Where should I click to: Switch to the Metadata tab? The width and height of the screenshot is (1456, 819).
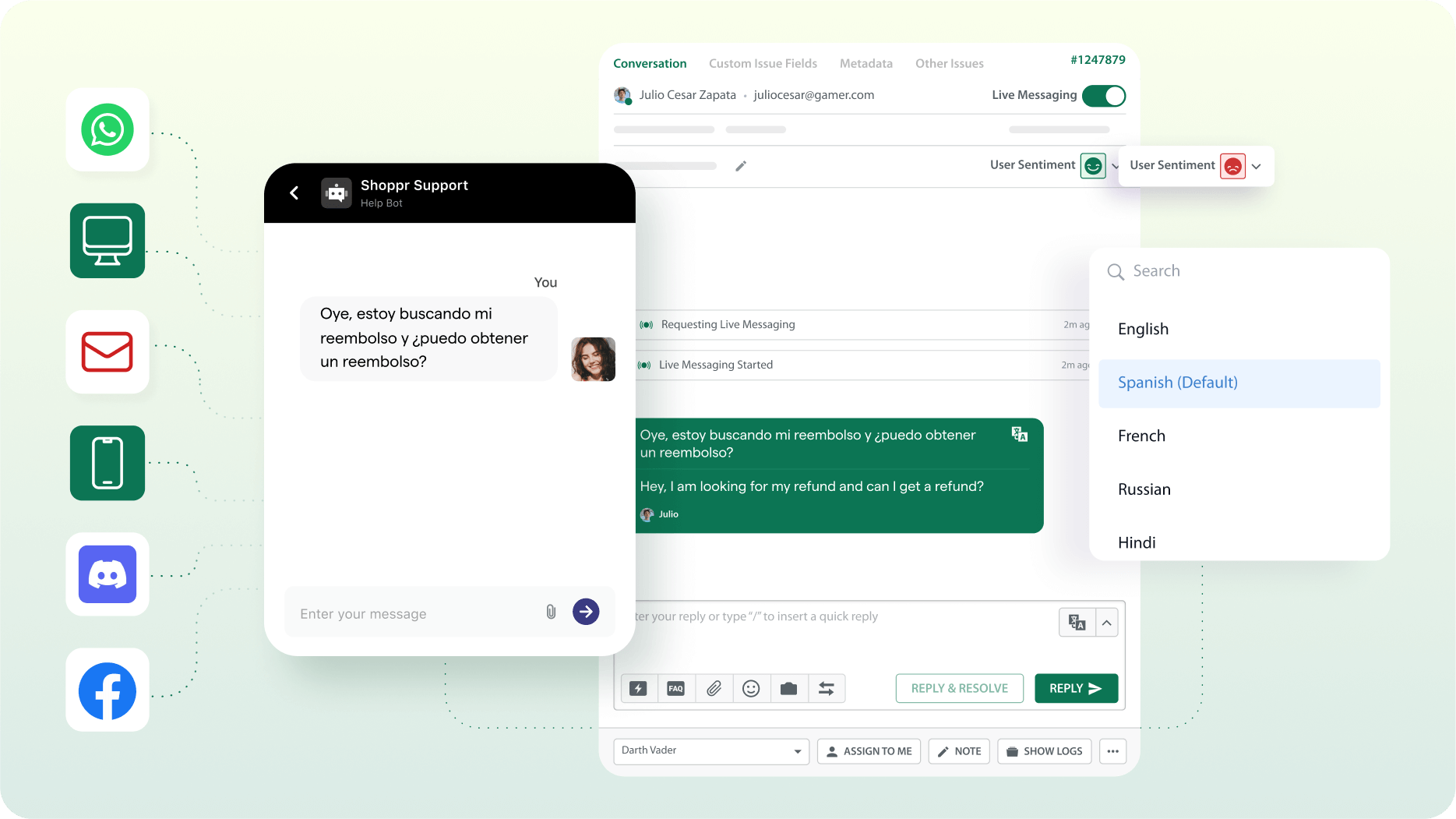pyautogui.click(x=865, y=63)
